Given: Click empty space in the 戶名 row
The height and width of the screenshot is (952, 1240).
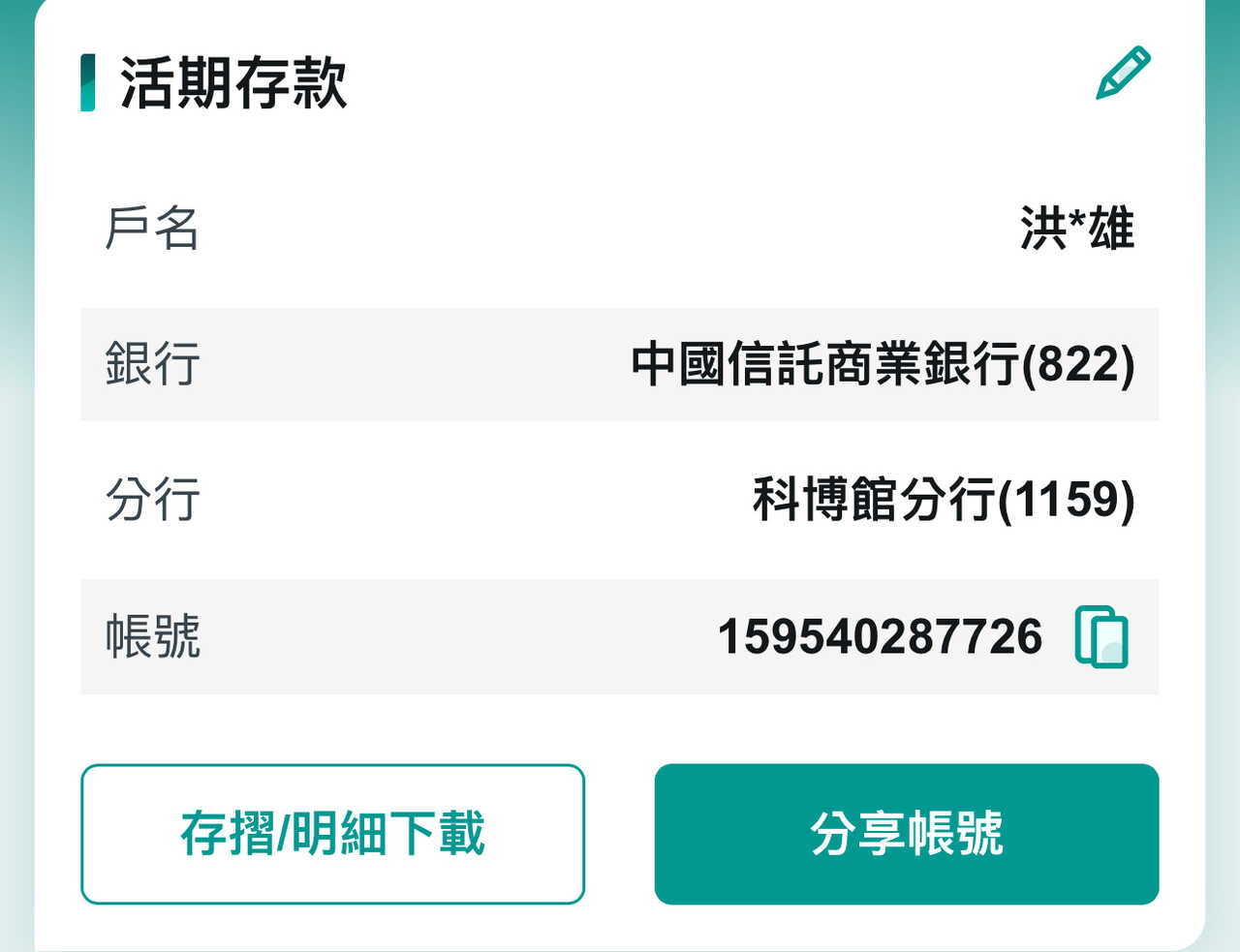Looking at the screenshot, I should pos(581,229).
